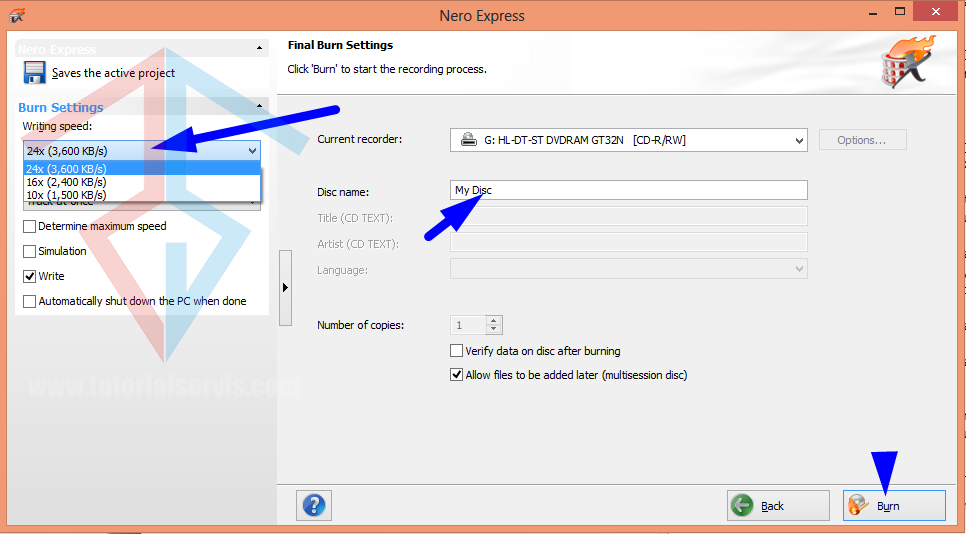The height and width of the screenshot is (534, 966).
Task: Click the floppy disk save project icon
Action: pos(34,73)
